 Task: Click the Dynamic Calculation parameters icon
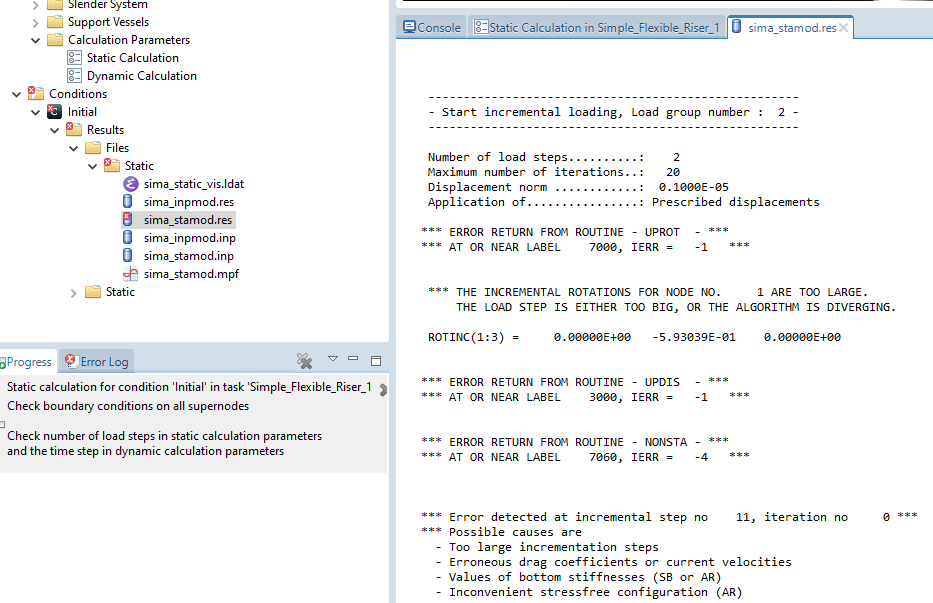pyautogui.click(x=74, y=76)
